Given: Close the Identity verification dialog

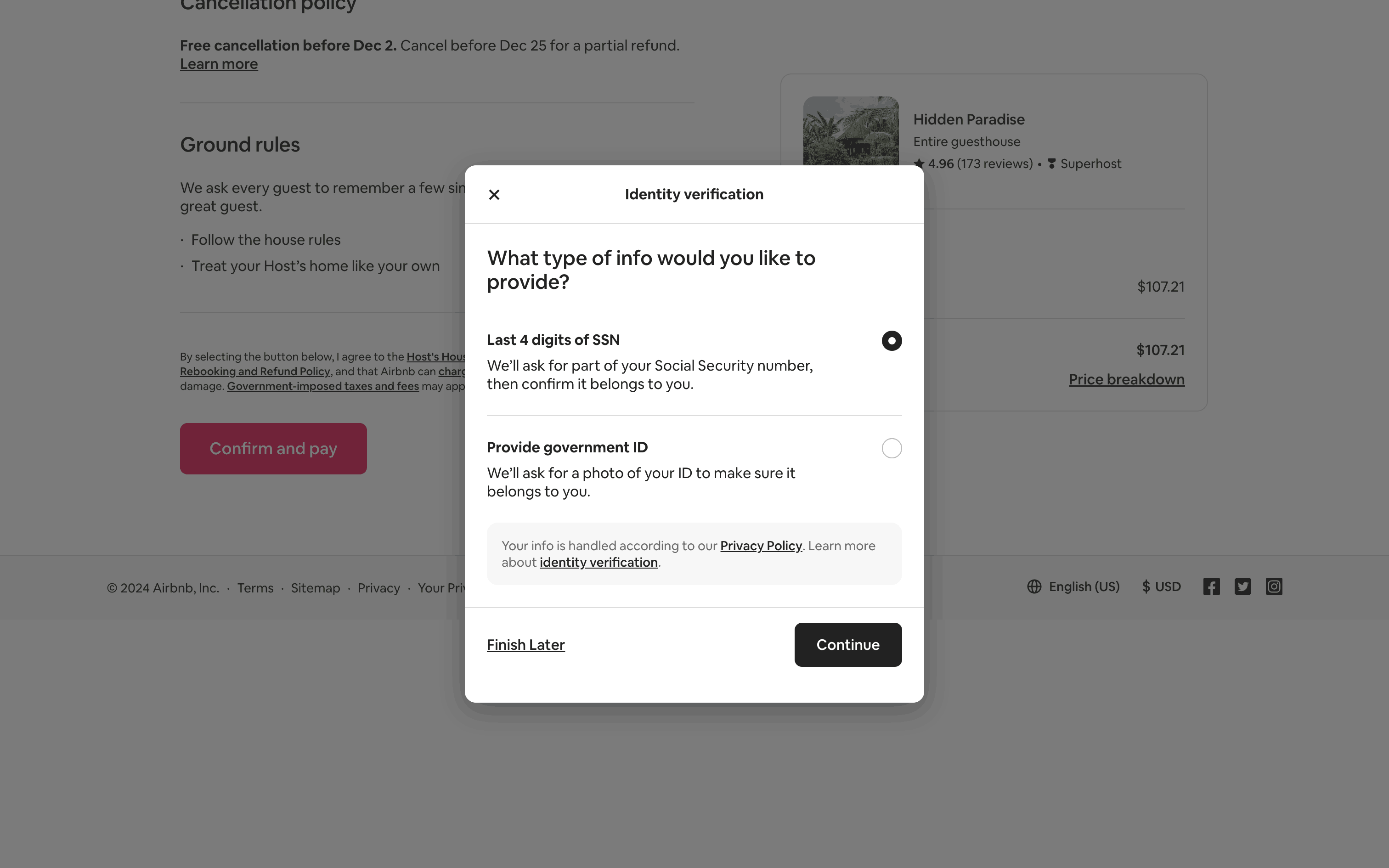Looking at the screenshot, I should tap(494, 195).
